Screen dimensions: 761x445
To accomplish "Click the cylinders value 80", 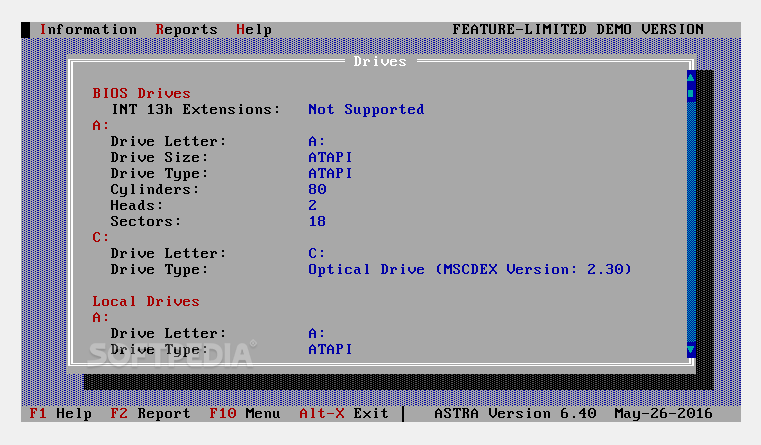I will [x=317, y=189].
